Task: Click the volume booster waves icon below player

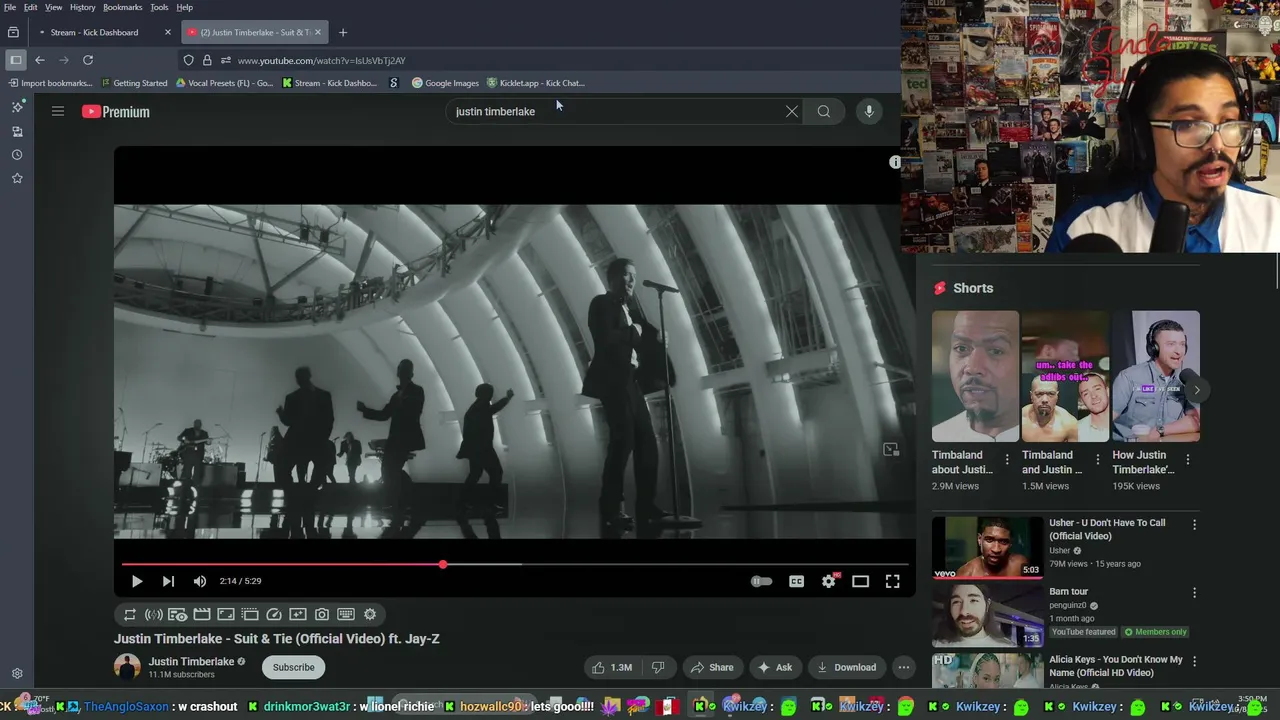Action: tap(154, 615)
